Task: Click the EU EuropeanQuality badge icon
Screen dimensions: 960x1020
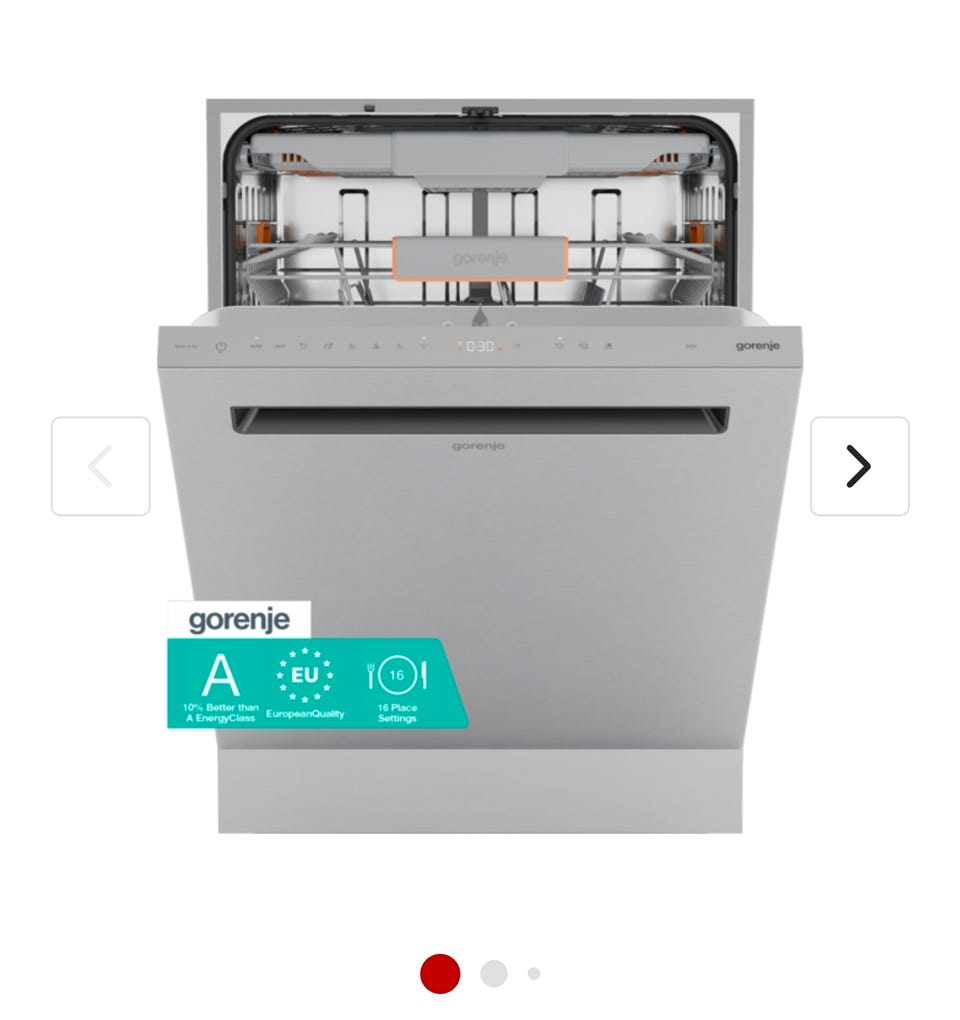Action: [x=304, y=675]
